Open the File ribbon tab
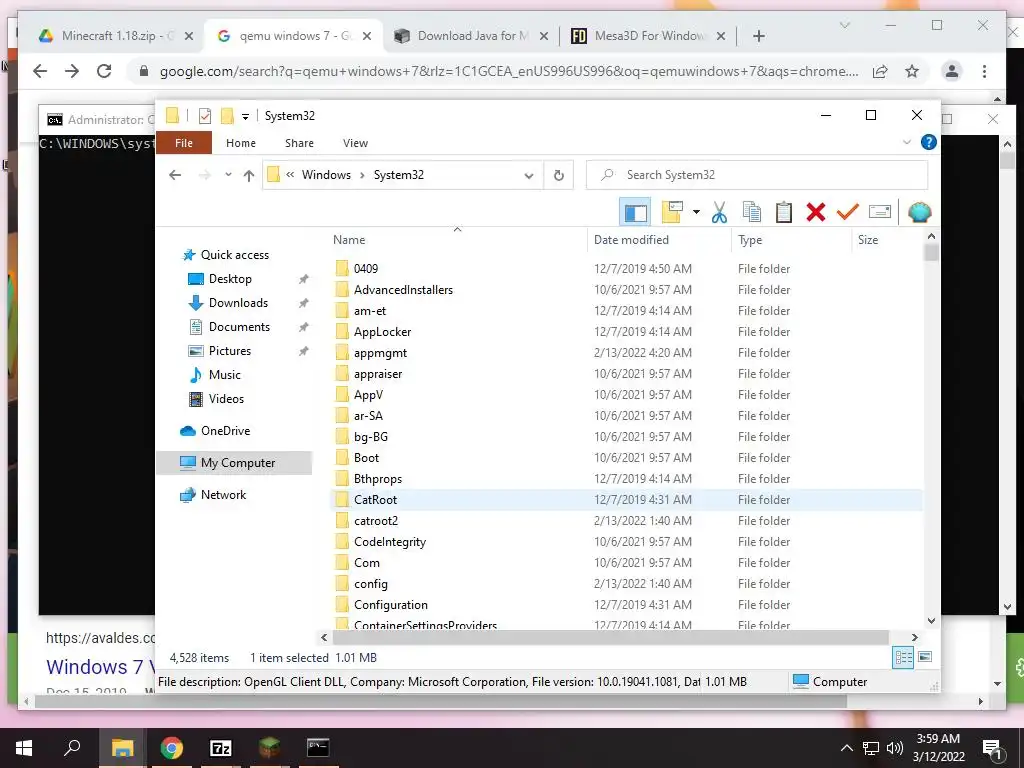Viewport: 1024px width, 768px height. pos(184,143)
